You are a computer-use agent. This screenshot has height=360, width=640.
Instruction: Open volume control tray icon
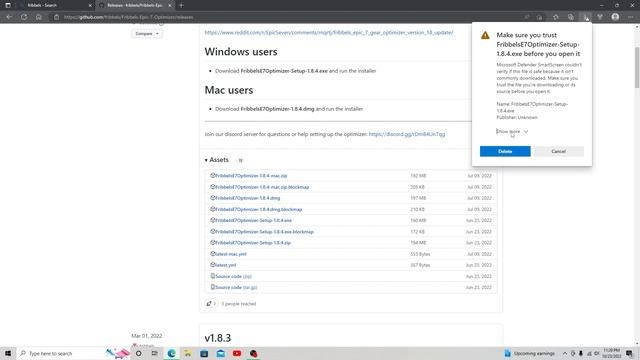click(597, 353)
